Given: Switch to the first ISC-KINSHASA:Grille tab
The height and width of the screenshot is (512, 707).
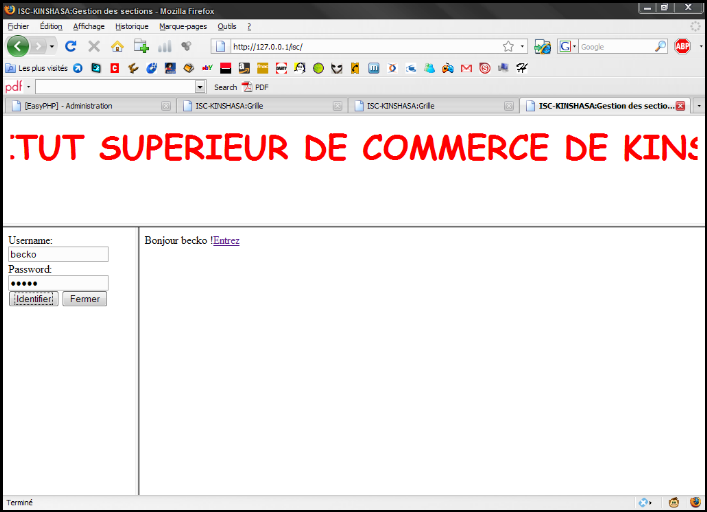Looking at the screenshot, I should [260, 106].
